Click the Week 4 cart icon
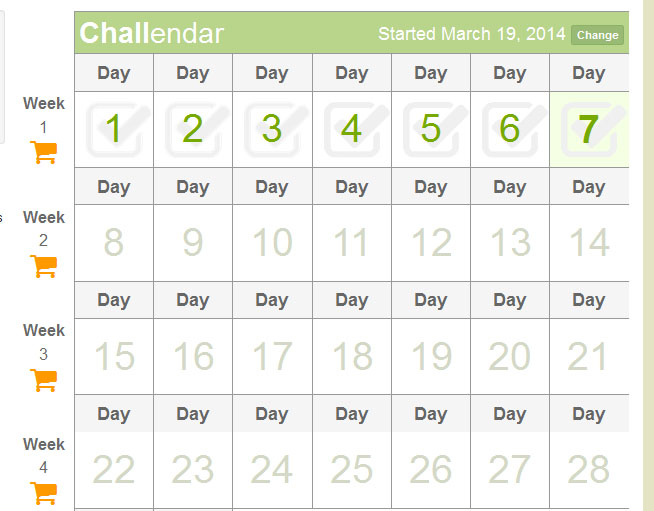Viewport: 654px width, 511px height. [44, 494]
